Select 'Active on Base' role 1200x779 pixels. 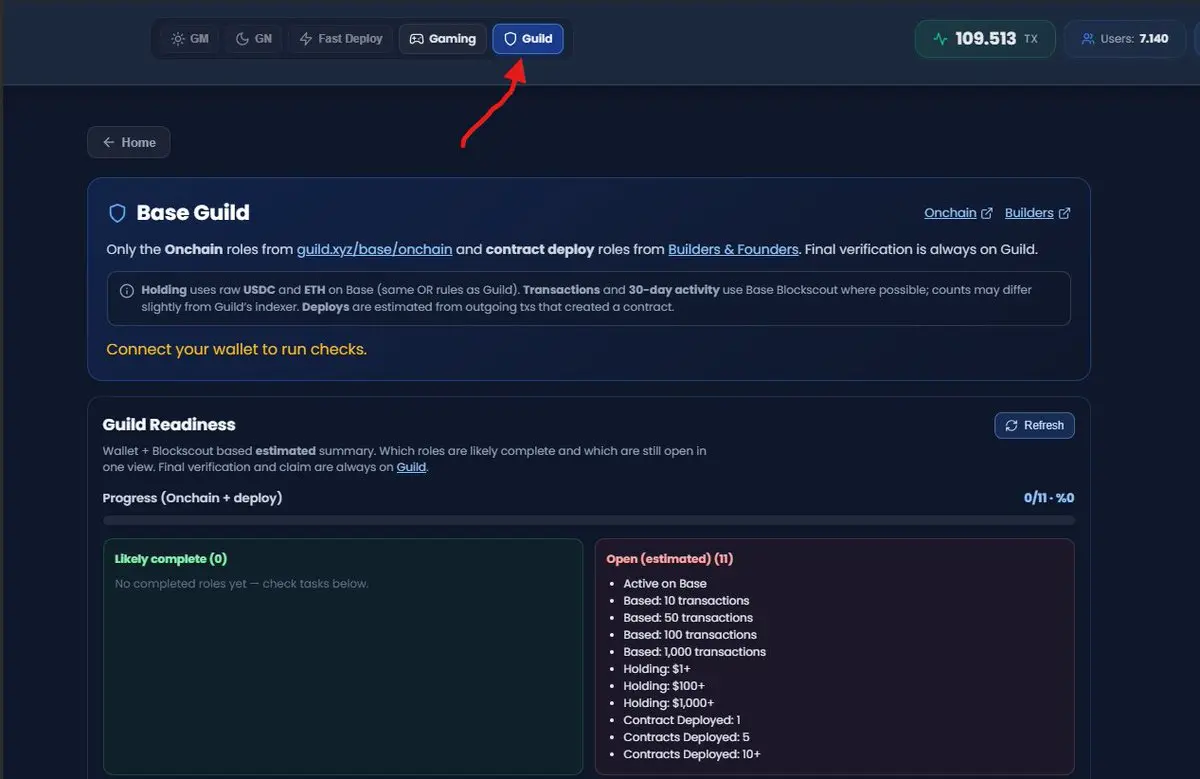coord(665,584)
